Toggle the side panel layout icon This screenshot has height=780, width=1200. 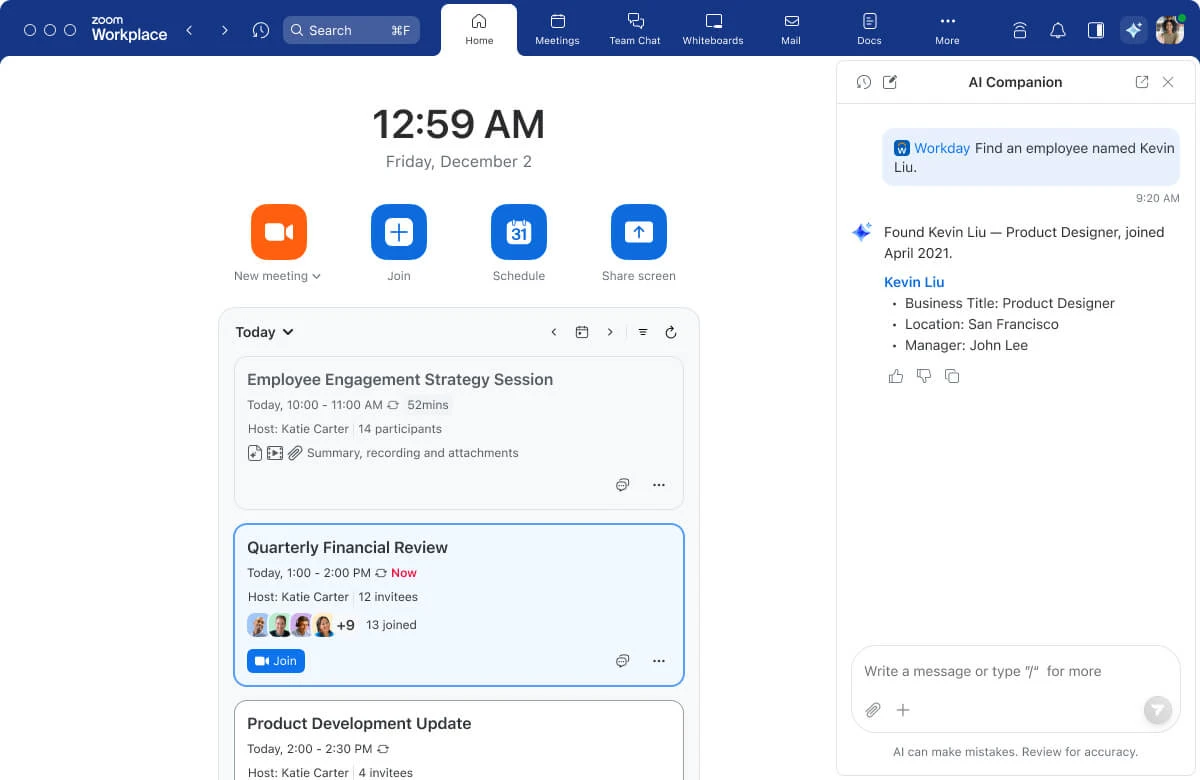pos(1096,30)
